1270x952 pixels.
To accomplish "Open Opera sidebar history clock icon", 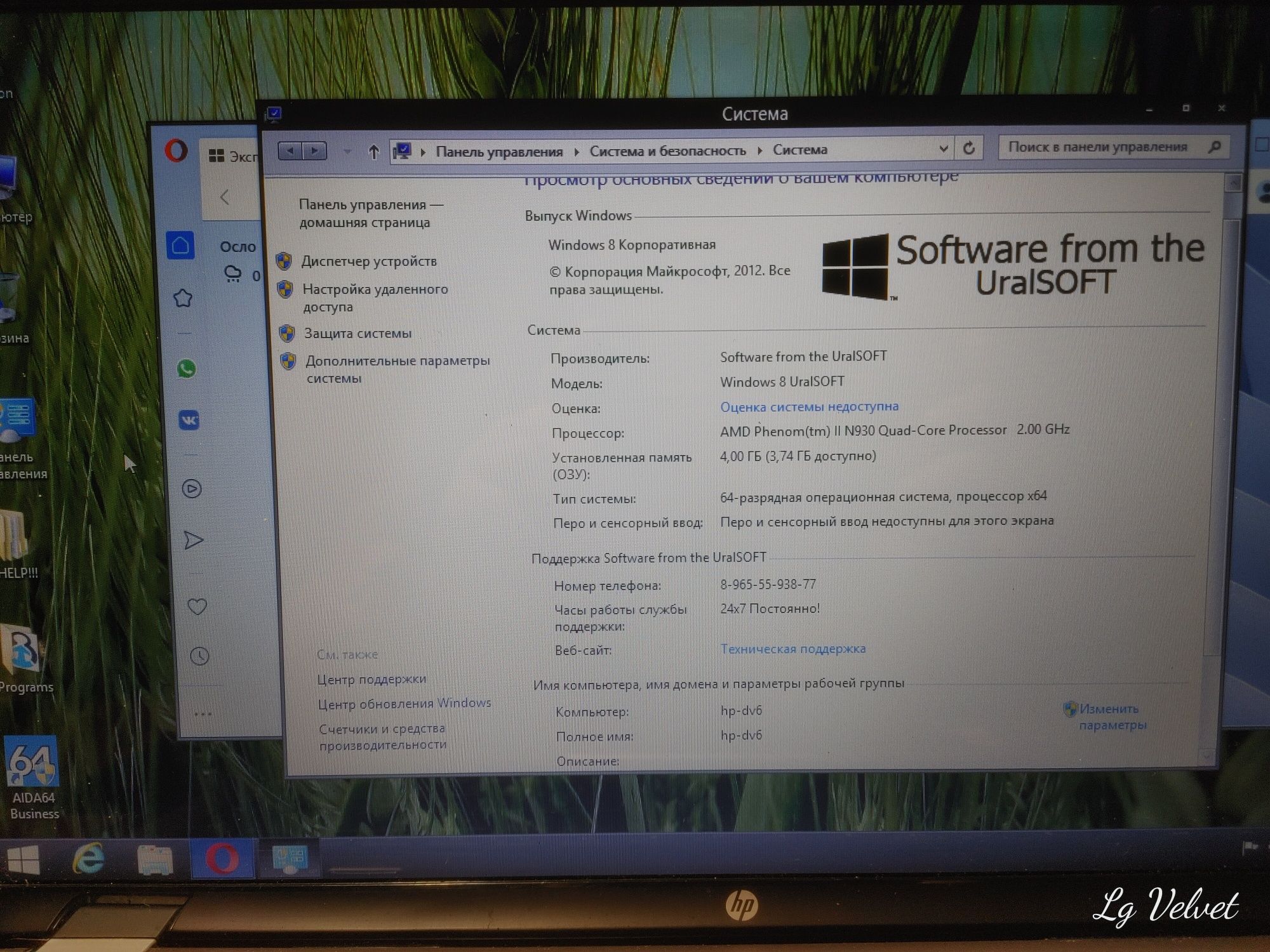I will tap(199, 656).
